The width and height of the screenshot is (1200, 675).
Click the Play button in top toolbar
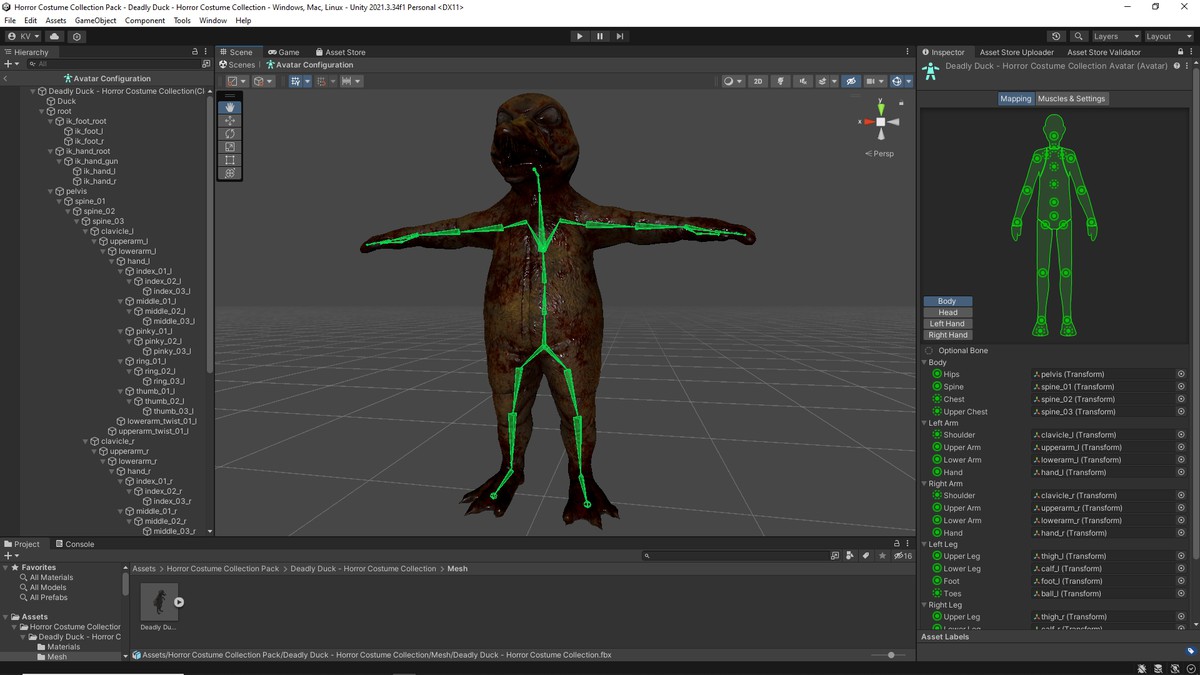click(579, 36)
